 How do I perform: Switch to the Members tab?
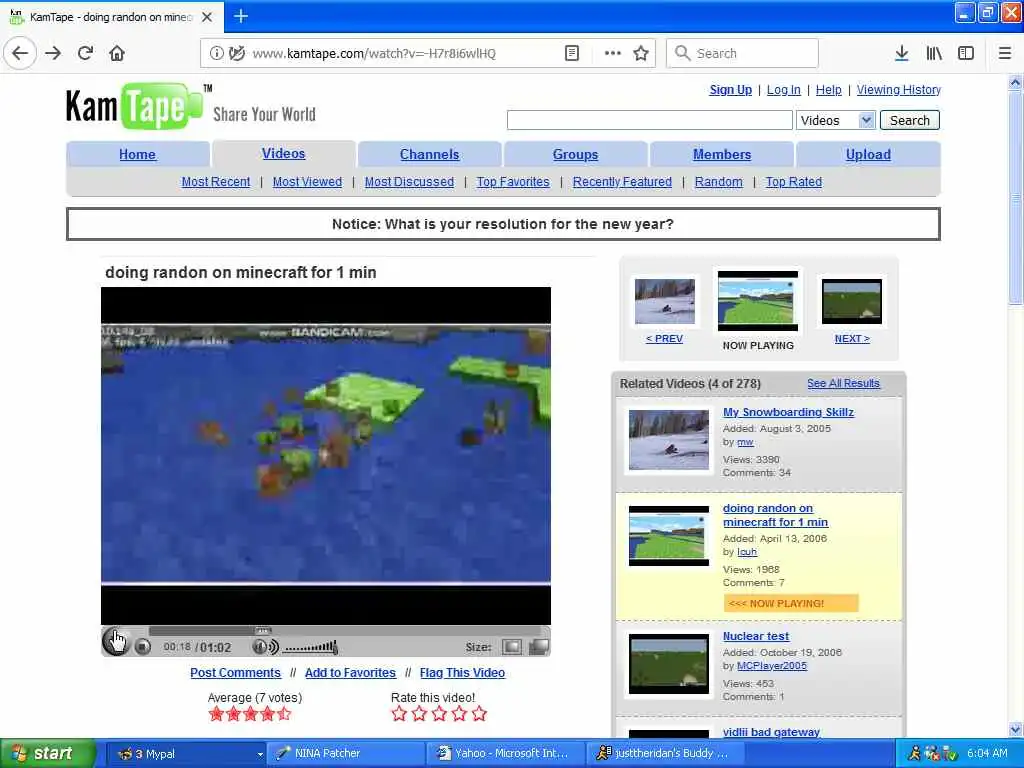coord(722,155)
